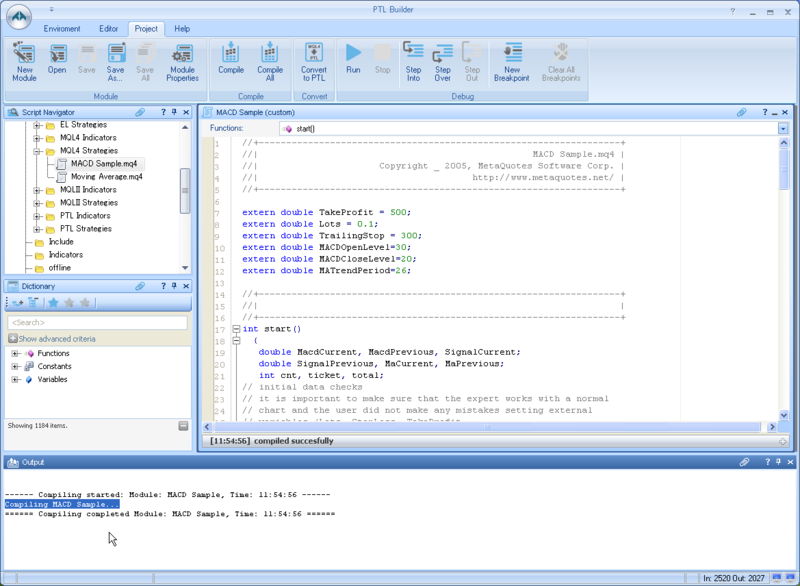Open the help icon in title bar

(x=733, y=11)
